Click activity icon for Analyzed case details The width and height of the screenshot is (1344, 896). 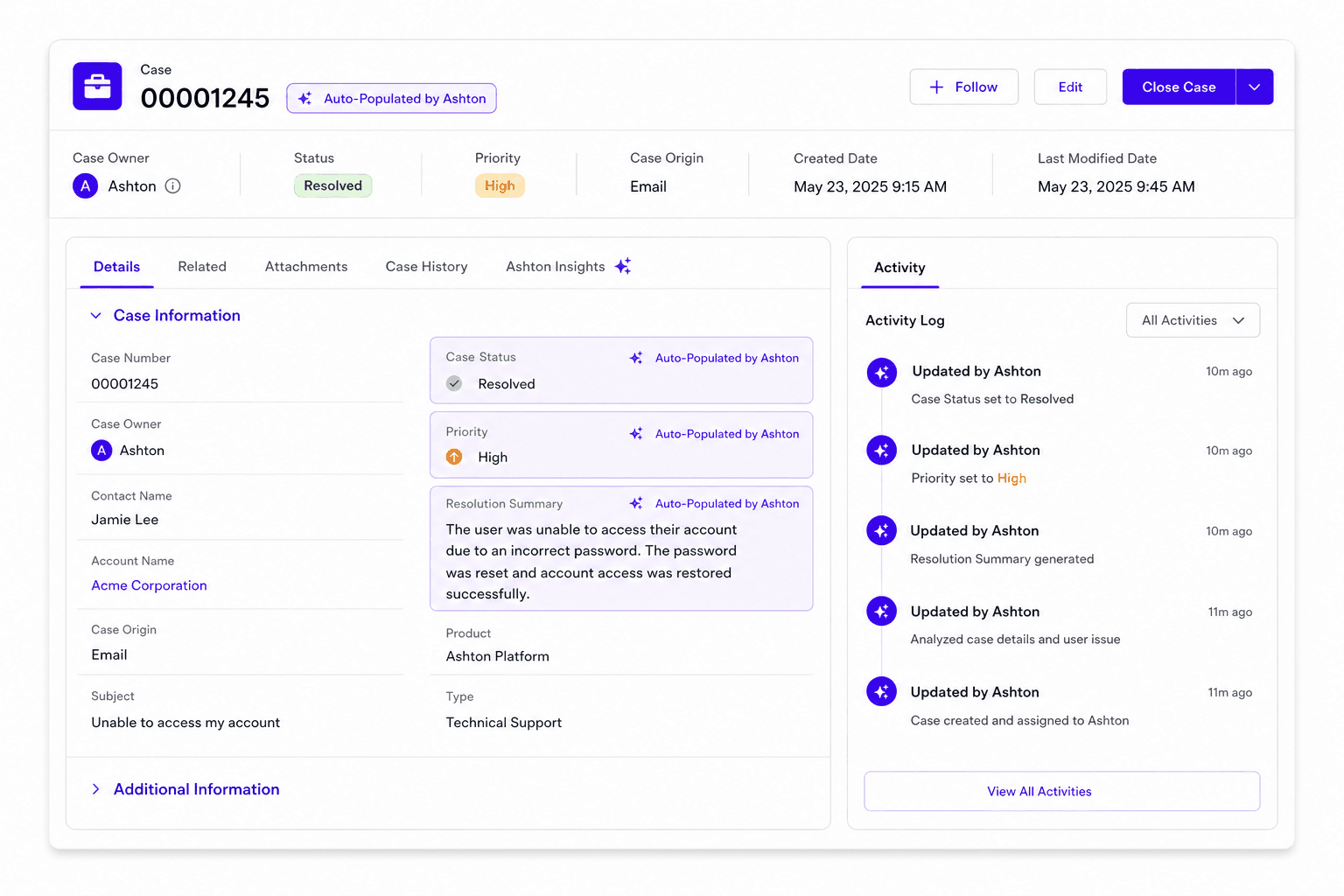tap(881, 611)
